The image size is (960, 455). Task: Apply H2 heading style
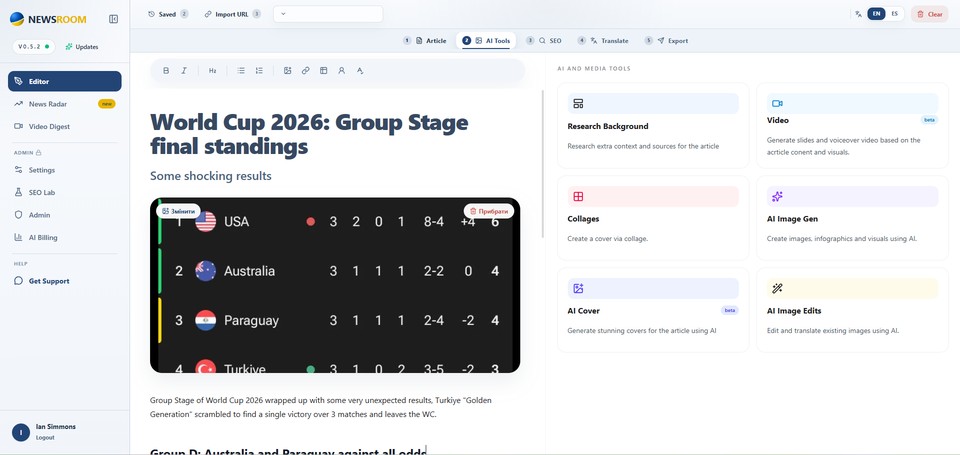tap(212, 70)
